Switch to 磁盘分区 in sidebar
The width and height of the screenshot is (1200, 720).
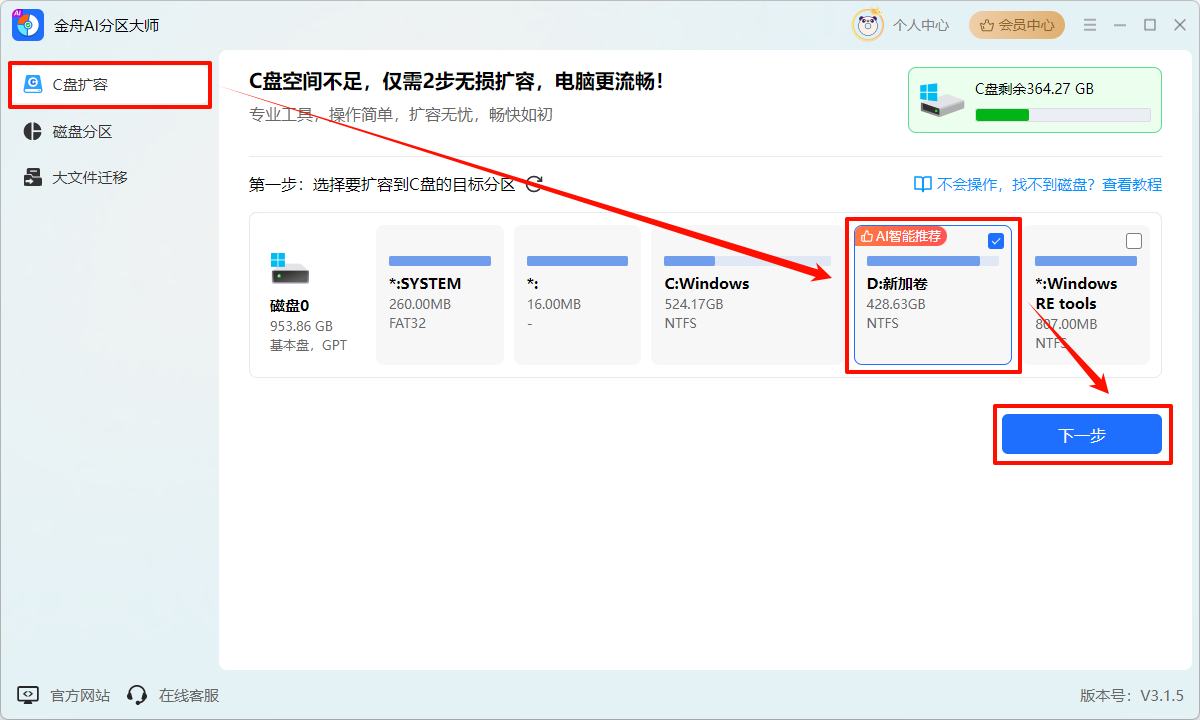coord(82,132)
